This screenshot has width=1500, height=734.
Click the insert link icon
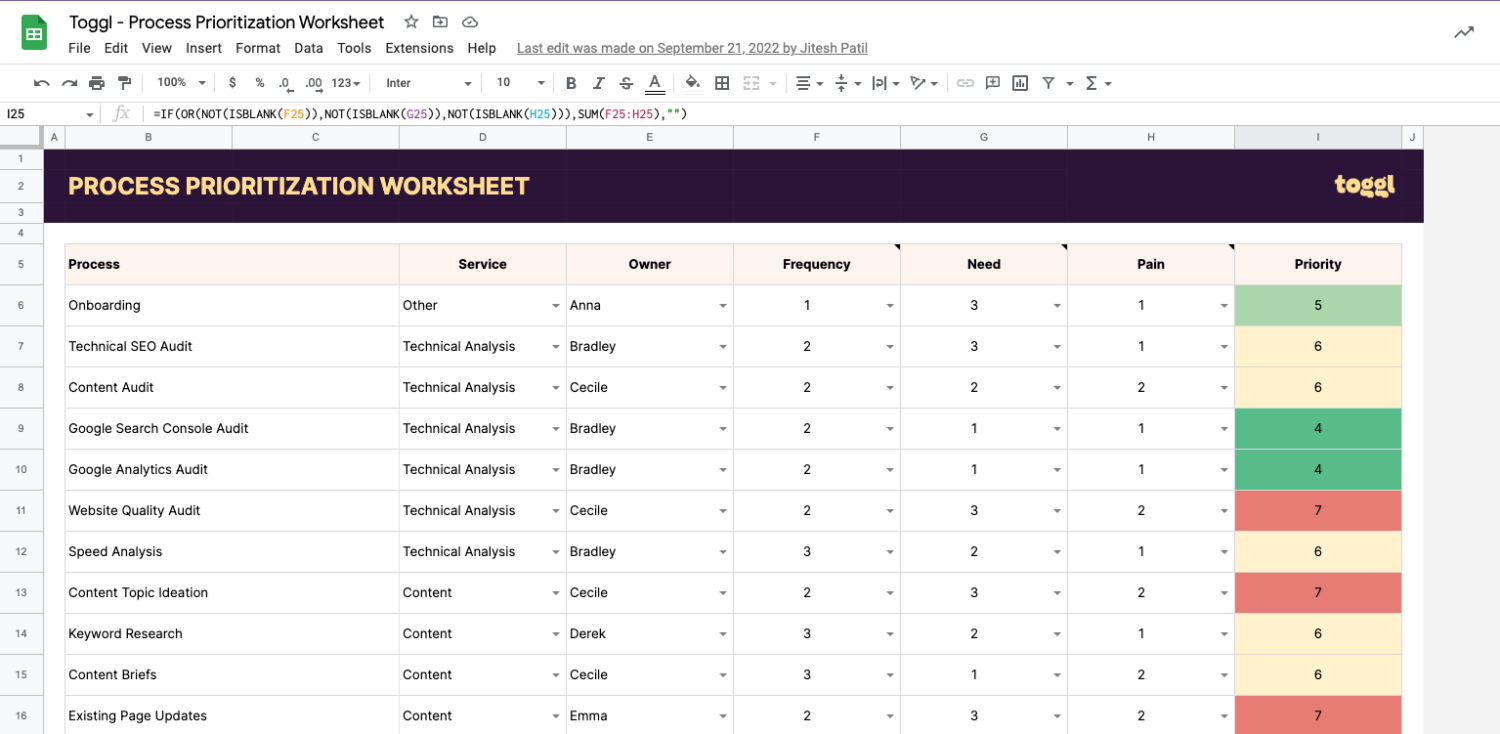965,83
